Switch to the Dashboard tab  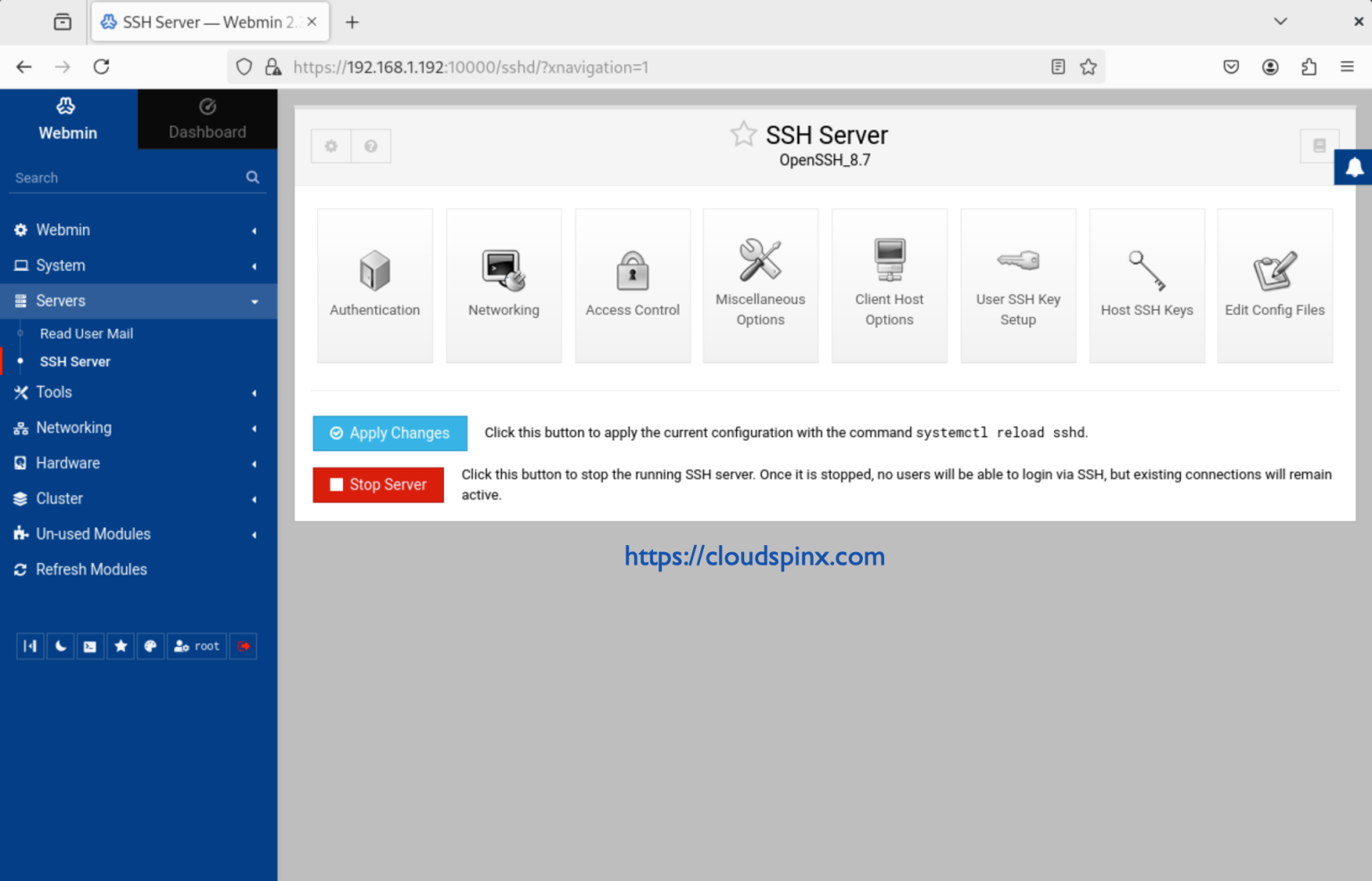coord(206,119)
